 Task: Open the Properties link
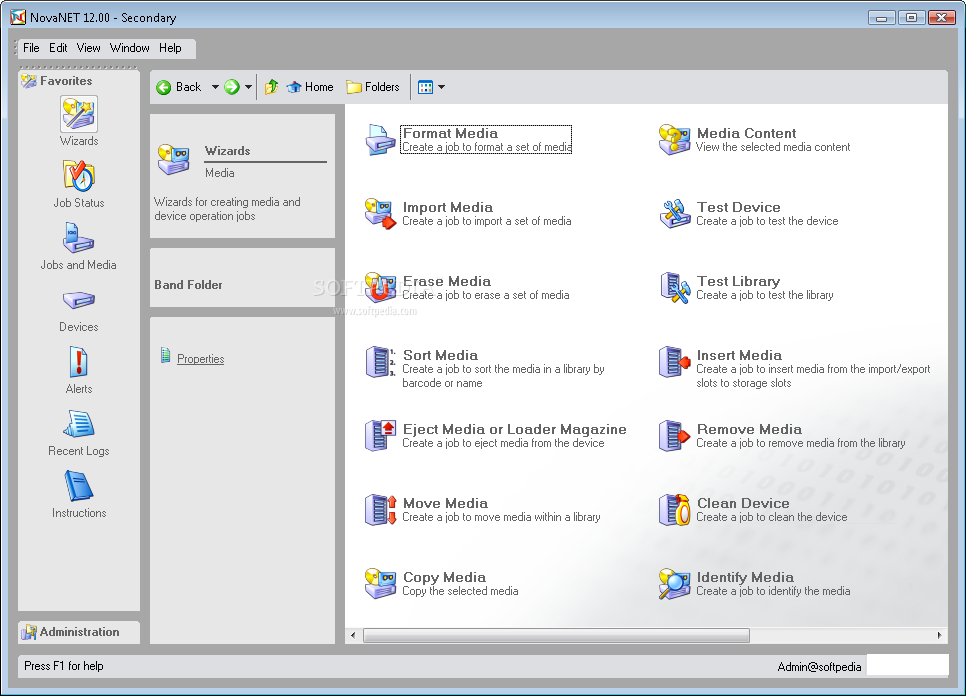(x=200, y=359)
